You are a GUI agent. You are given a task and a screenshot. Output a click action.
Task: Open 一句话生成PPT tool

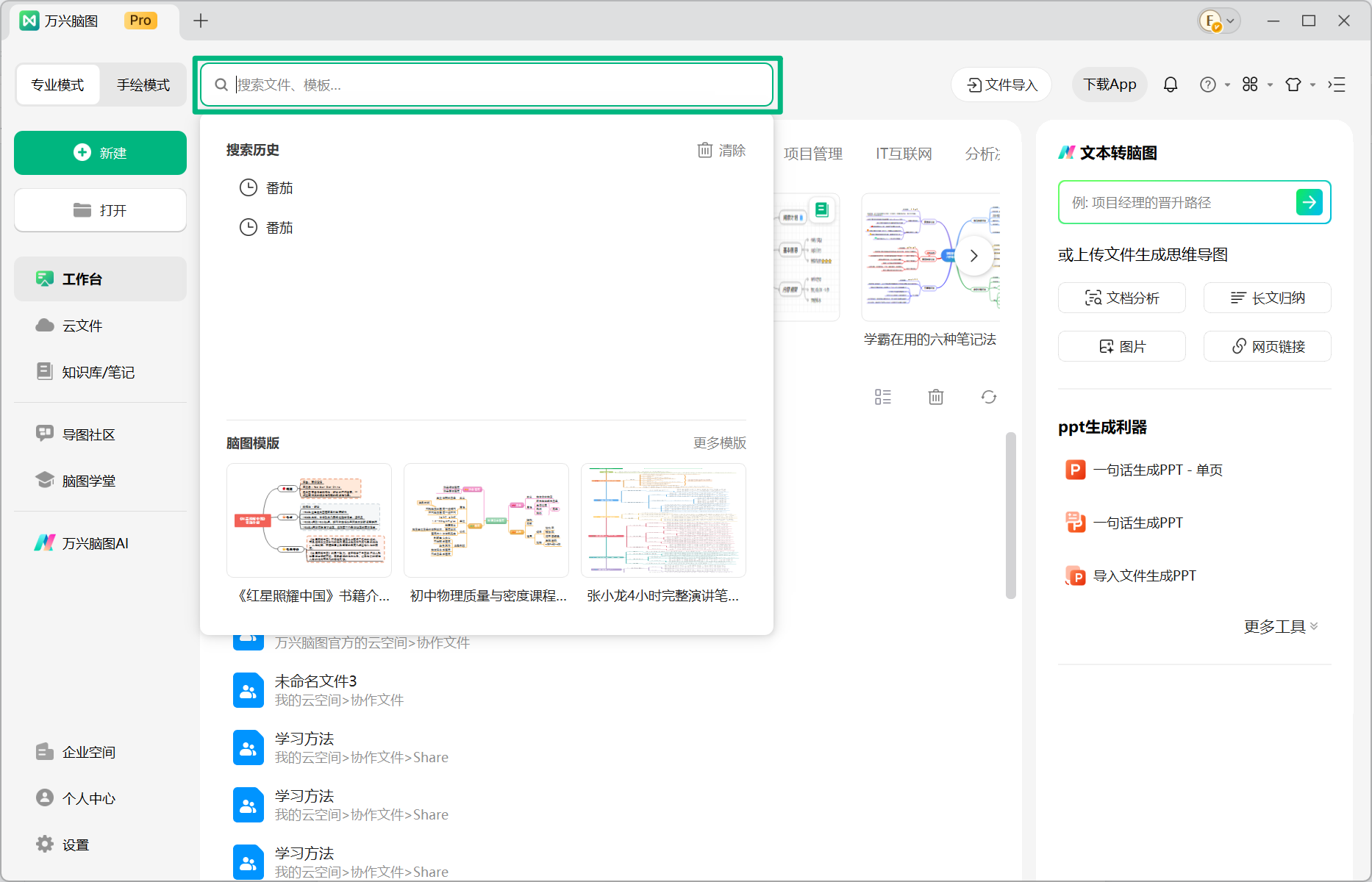(1124, 523)
